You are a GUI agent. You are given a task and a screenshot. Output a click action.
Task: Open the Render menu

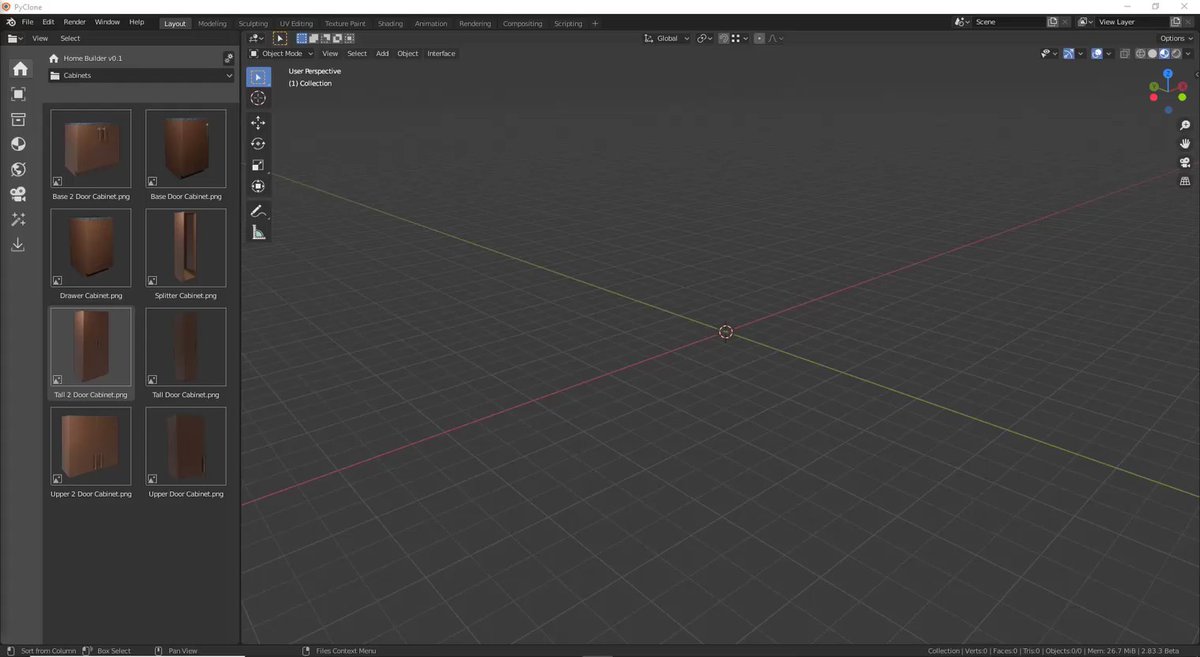pyautogui.click(x=75, y=22)
